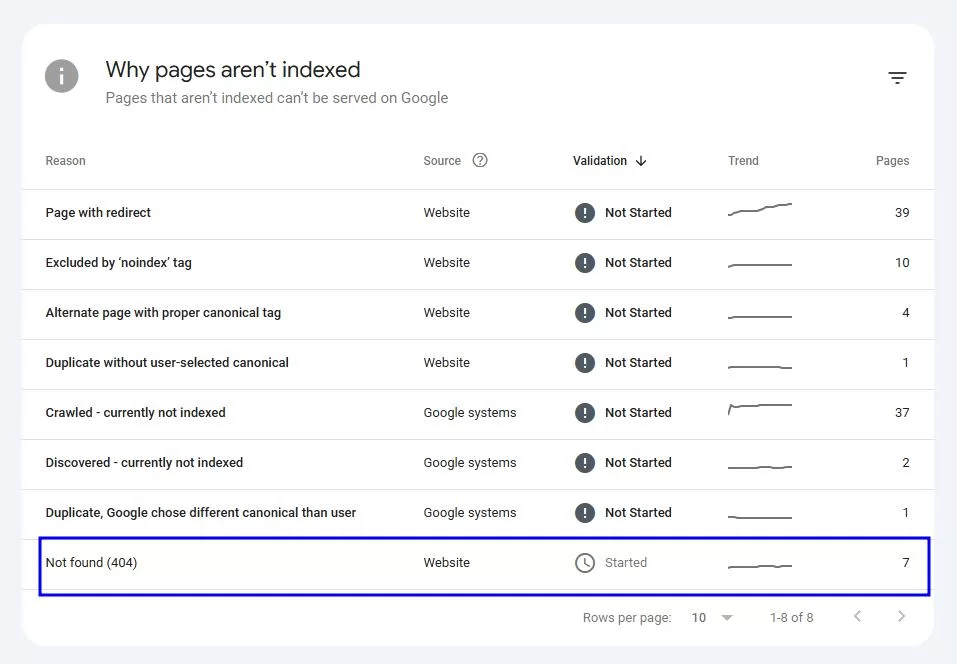Click the Reason column header
Image resolution: width=957 pixels, height=664 pixels.
pos(65,161)
